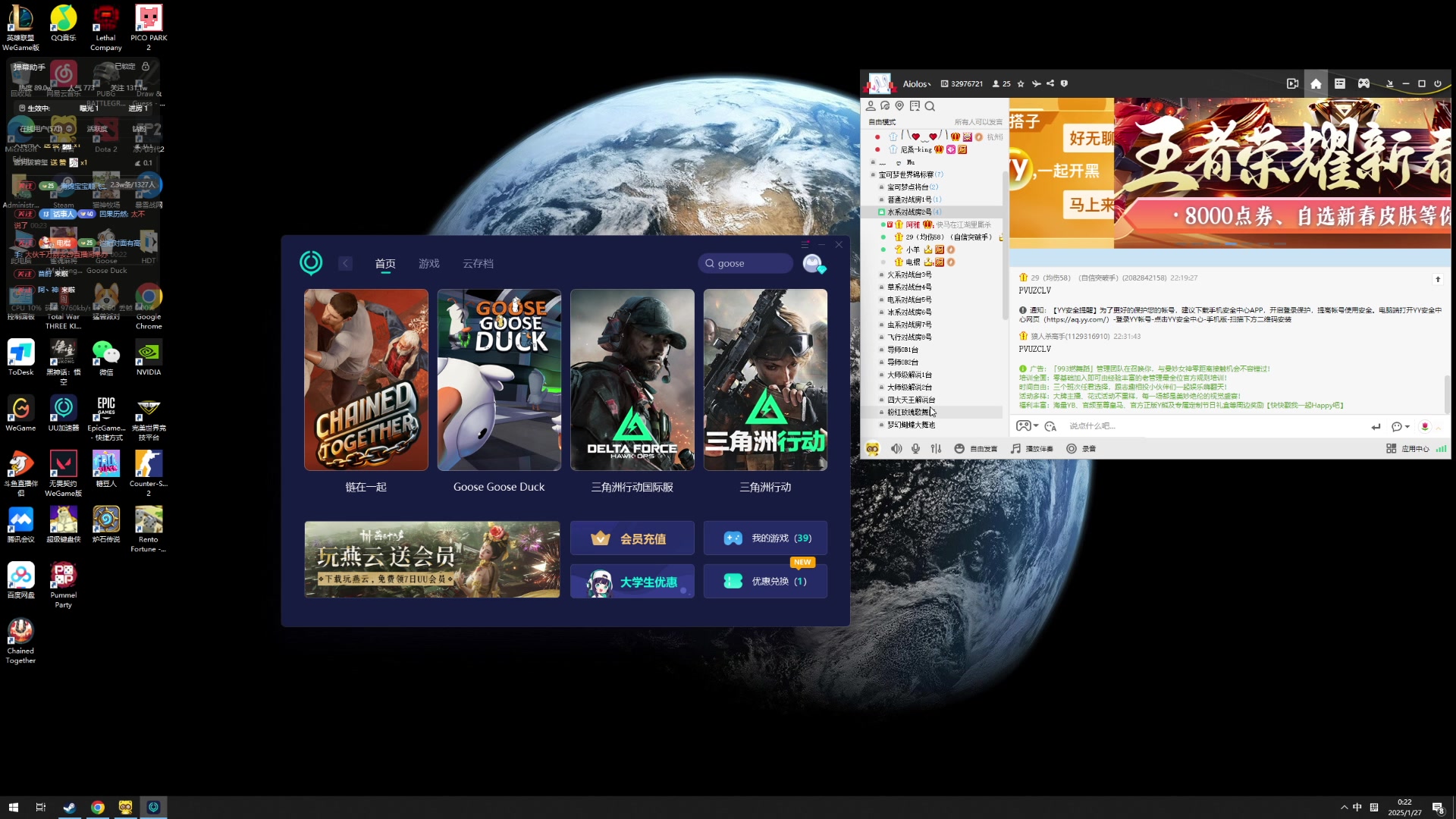The width and height of the screenshot is (1456, 819).
Task: Select the 导师OB1台 channel
Action: [x=902, y=350]
